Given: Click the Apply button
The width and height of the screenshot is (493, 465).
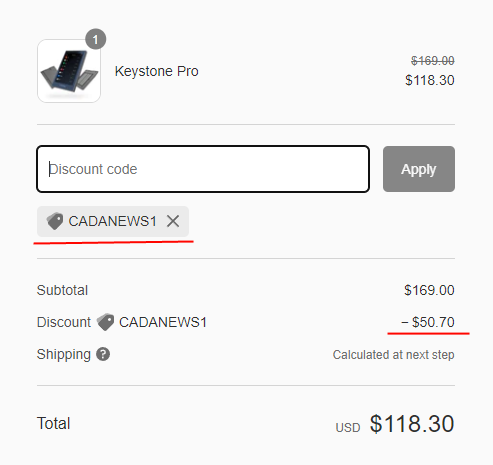Looking at the screenshot, I should point(419,169).
